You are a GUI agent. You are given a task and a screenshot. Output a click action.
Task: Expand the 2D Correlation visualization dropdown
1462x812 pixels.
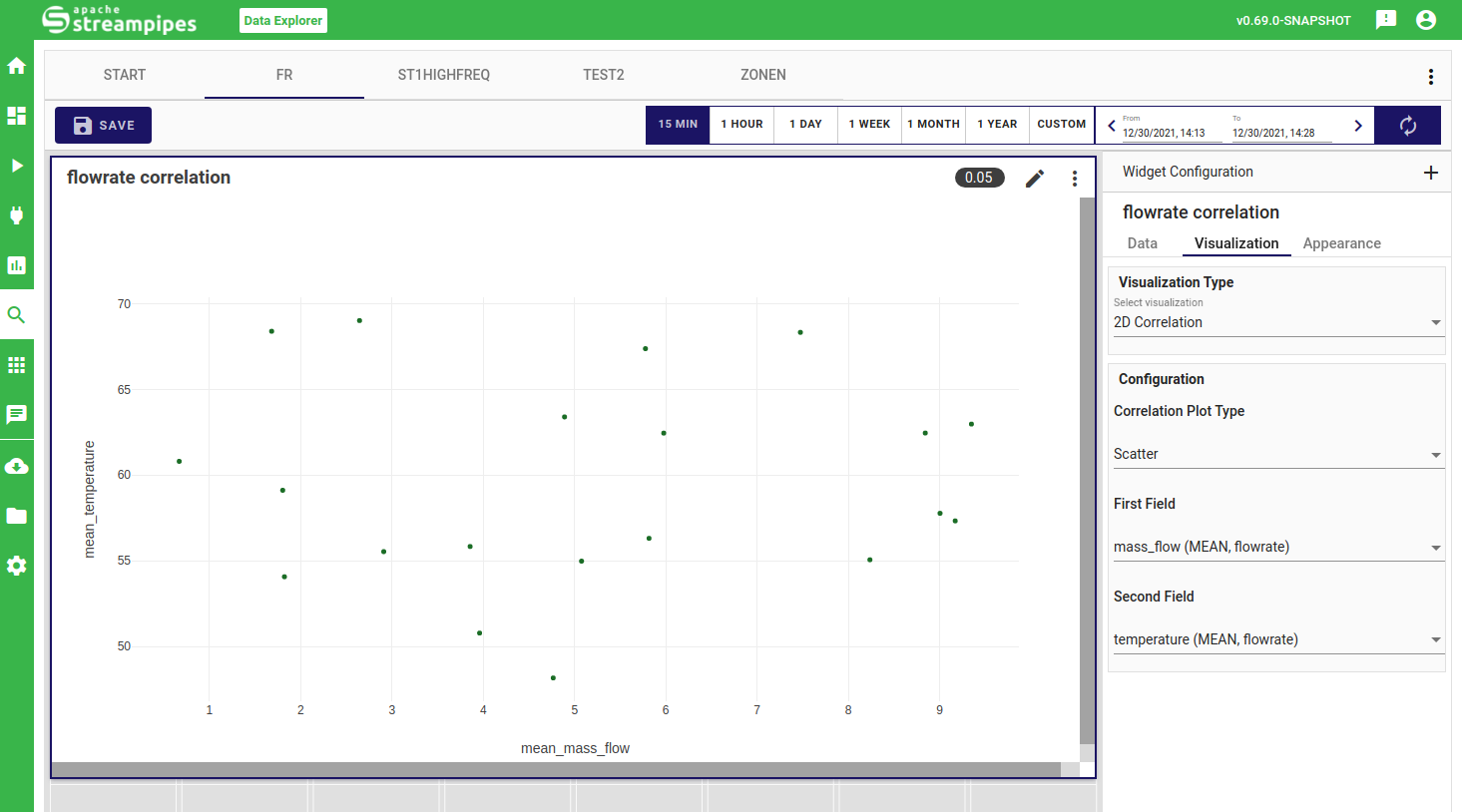coord(1277,322)
